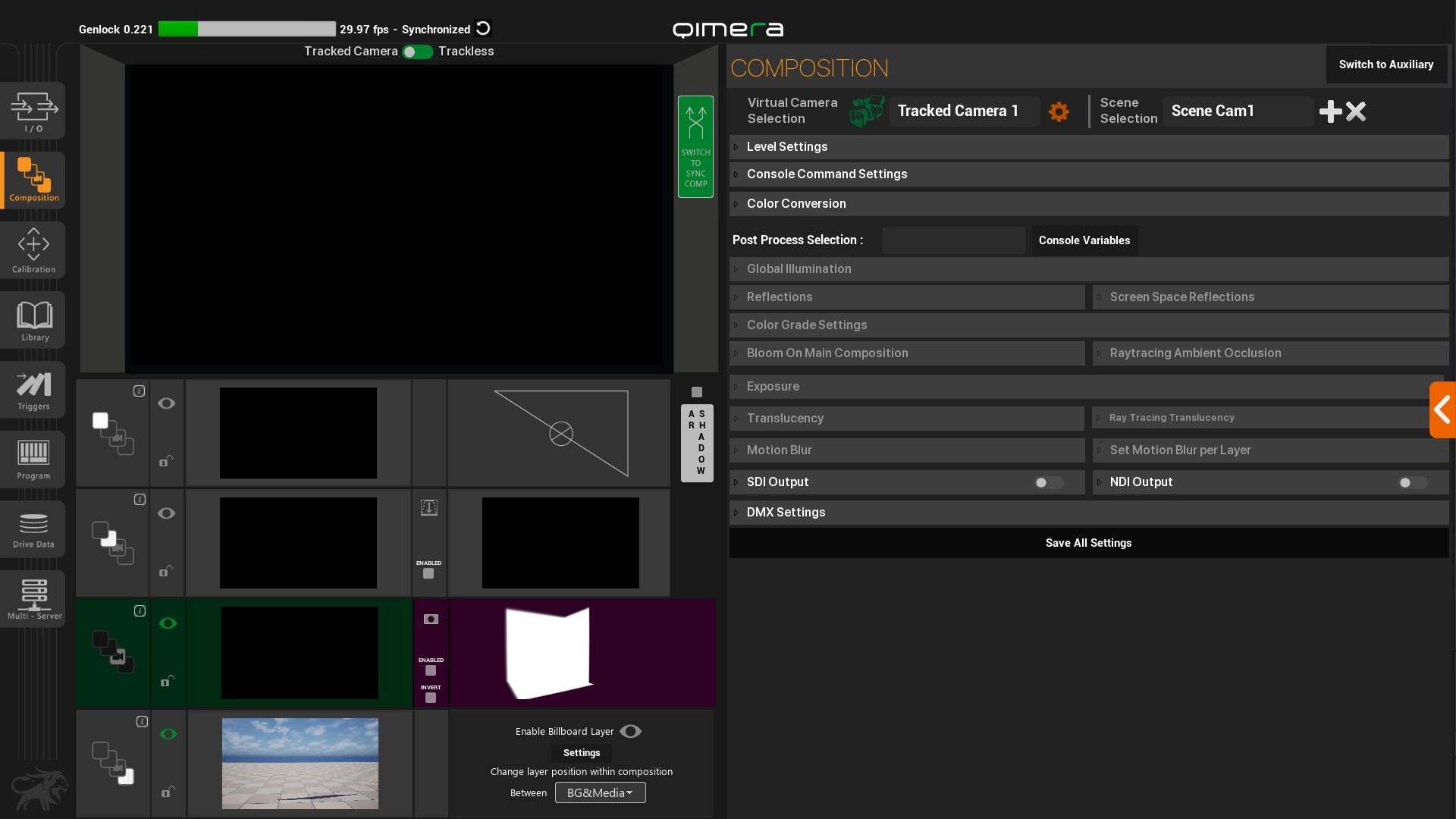Open the Program sidebar tab
1456x819 pixels.
[33, 459]
